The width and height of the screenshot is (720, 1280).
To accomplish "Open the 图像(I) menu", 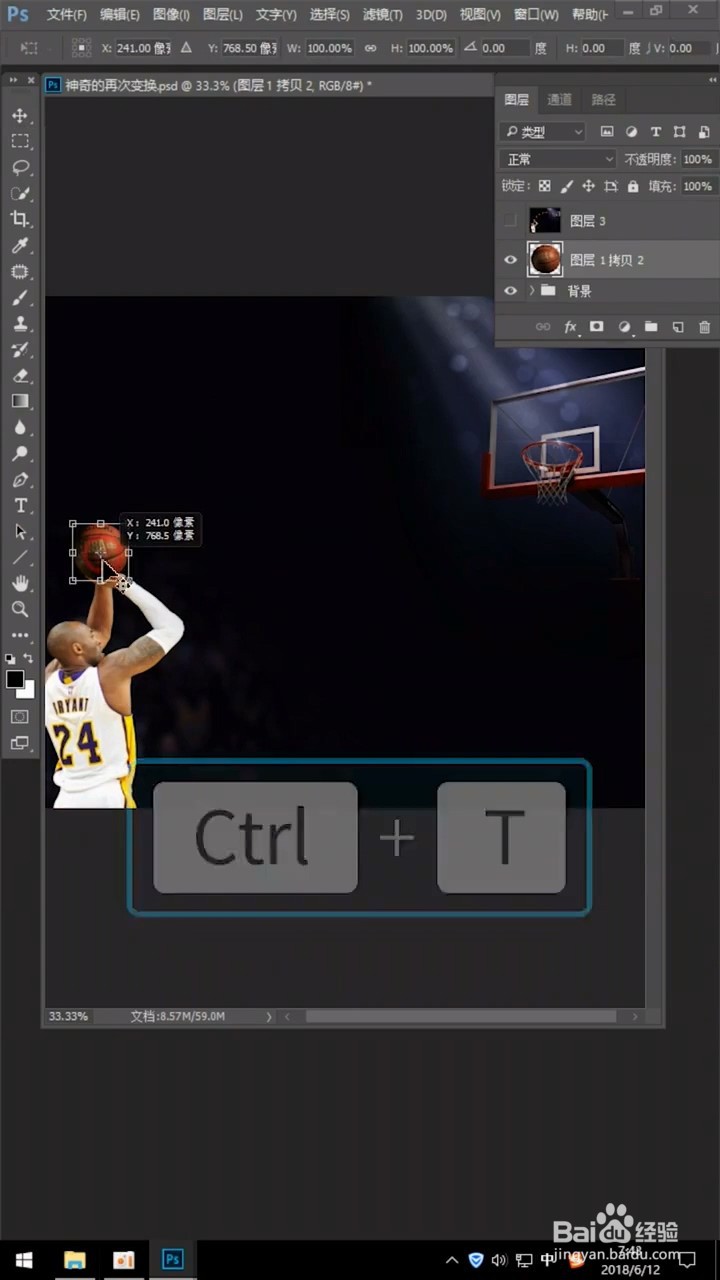I will 171,15.
